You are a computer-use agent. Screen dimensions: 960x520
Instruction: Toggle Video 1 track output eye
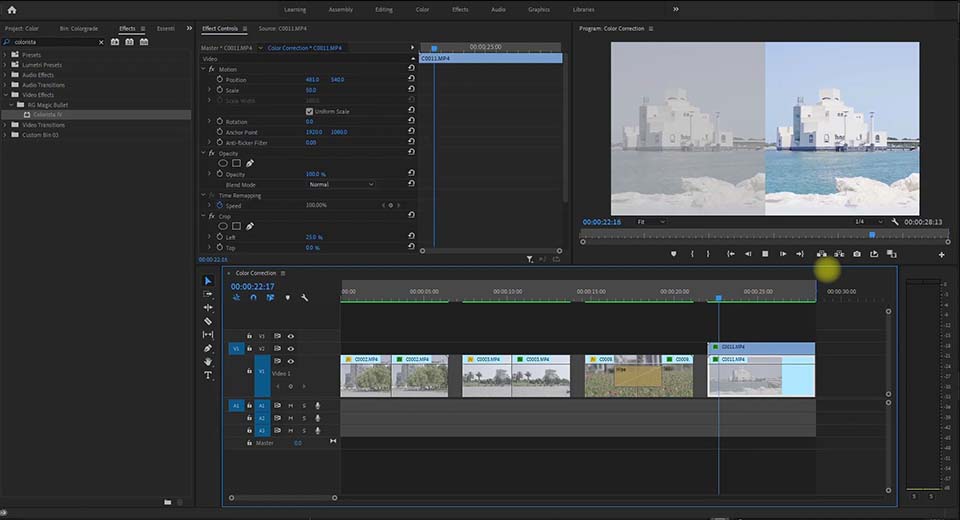tap(291, 361)
